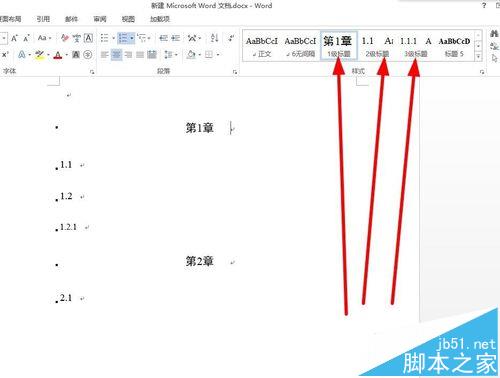Image resolution: width=500 pixels, height=378 pixels.
Task: Toggle center alignment
Action: (116, 54)
